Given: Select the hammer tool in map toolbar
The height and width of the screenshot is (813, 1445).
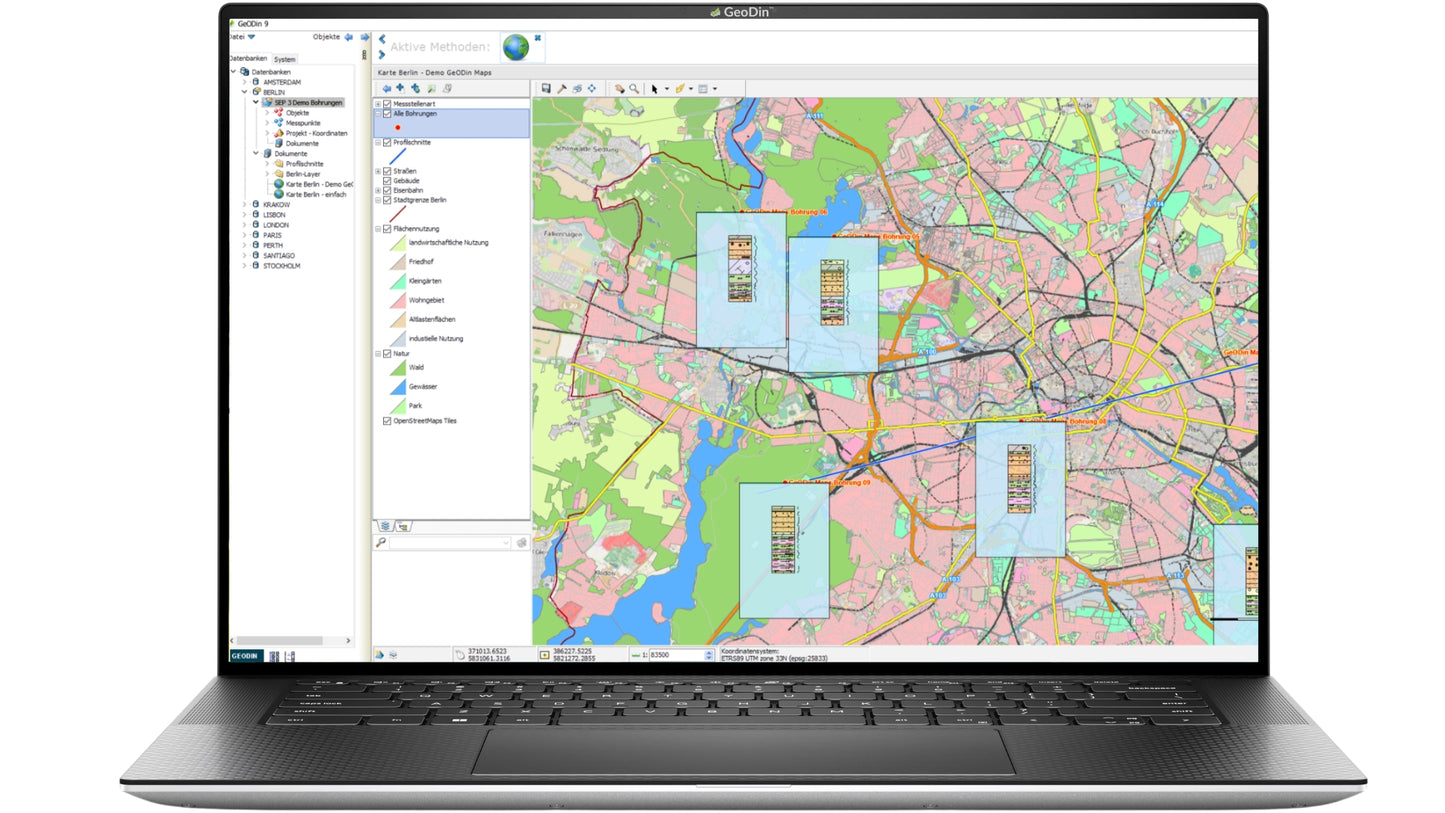Looking at the screenshot, I should (562, 89).
